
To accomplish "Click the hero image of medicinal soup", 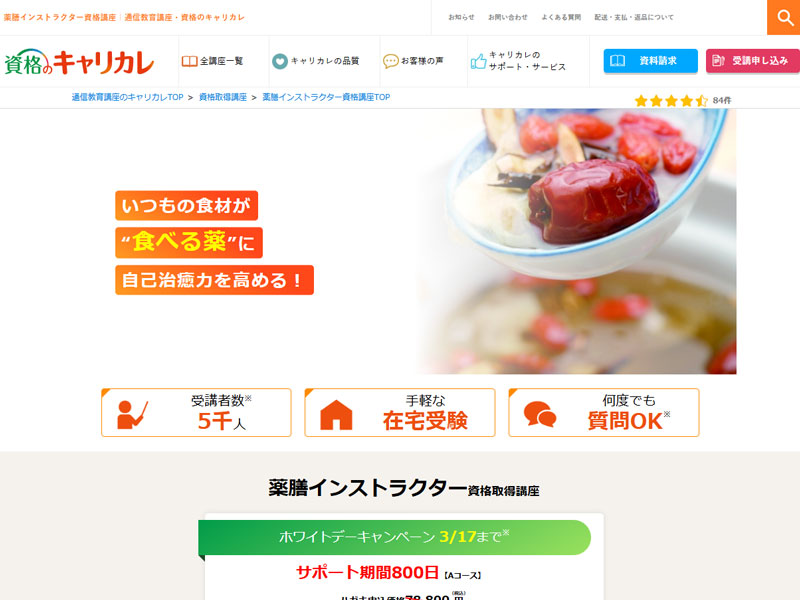I will (x=577, y=241).
